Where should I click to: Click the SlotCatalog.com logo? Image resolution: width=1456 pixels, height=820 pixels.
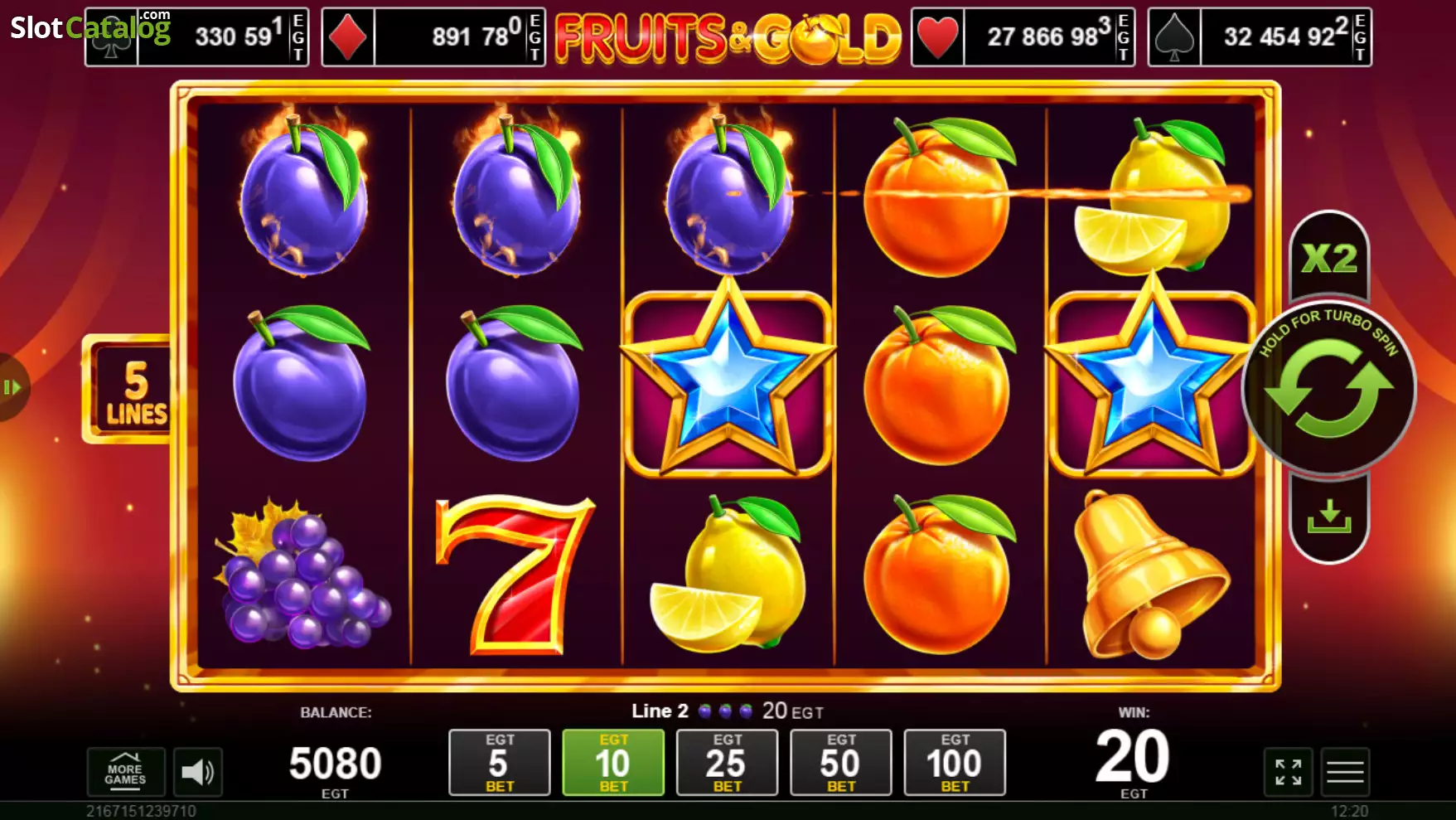tap(90, 27)
